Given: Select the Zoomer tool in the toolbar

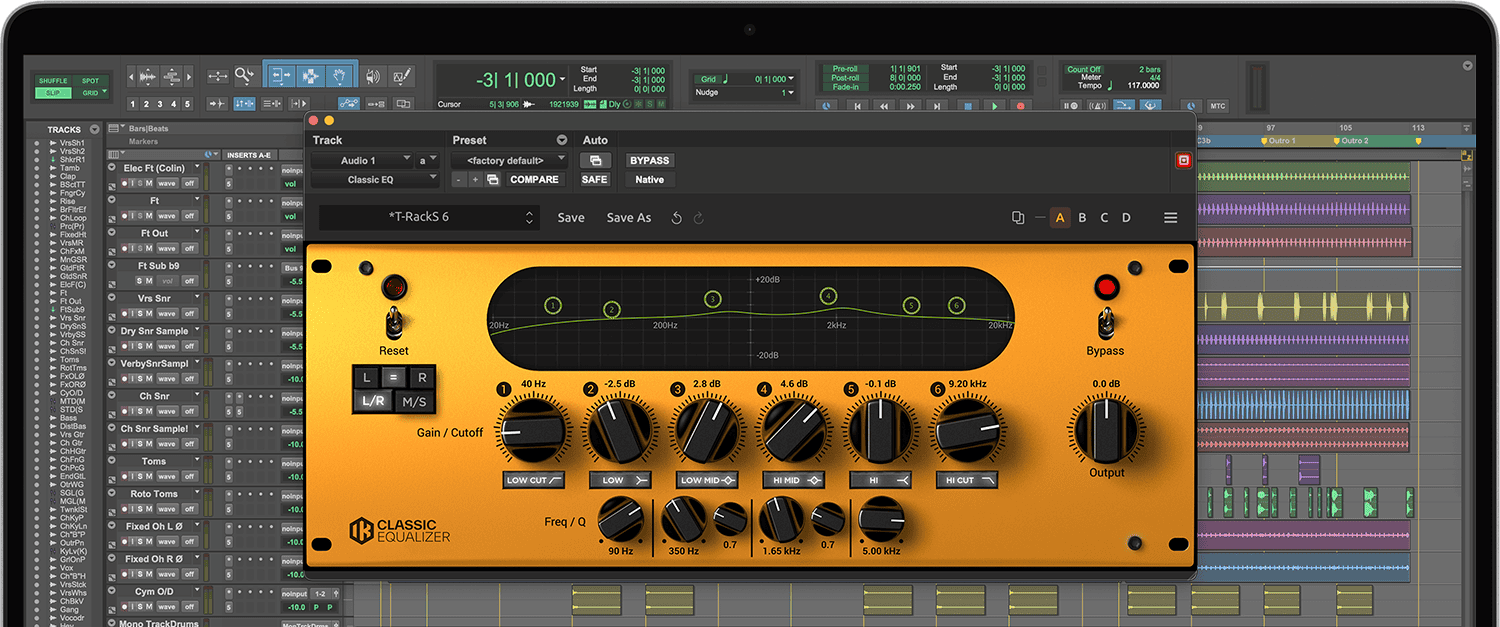Looking at the screenshot, I should point(244,76).
